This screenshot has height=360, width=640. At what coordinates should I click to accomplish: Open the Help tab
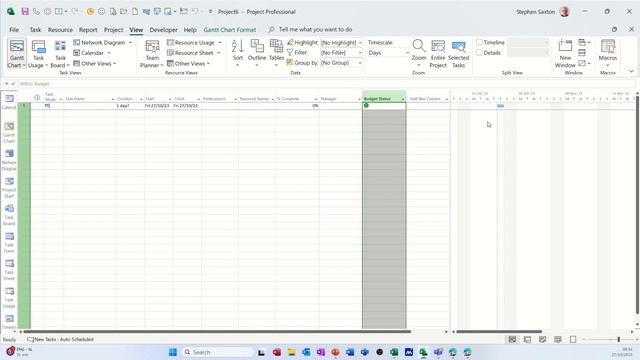(190, 29)
